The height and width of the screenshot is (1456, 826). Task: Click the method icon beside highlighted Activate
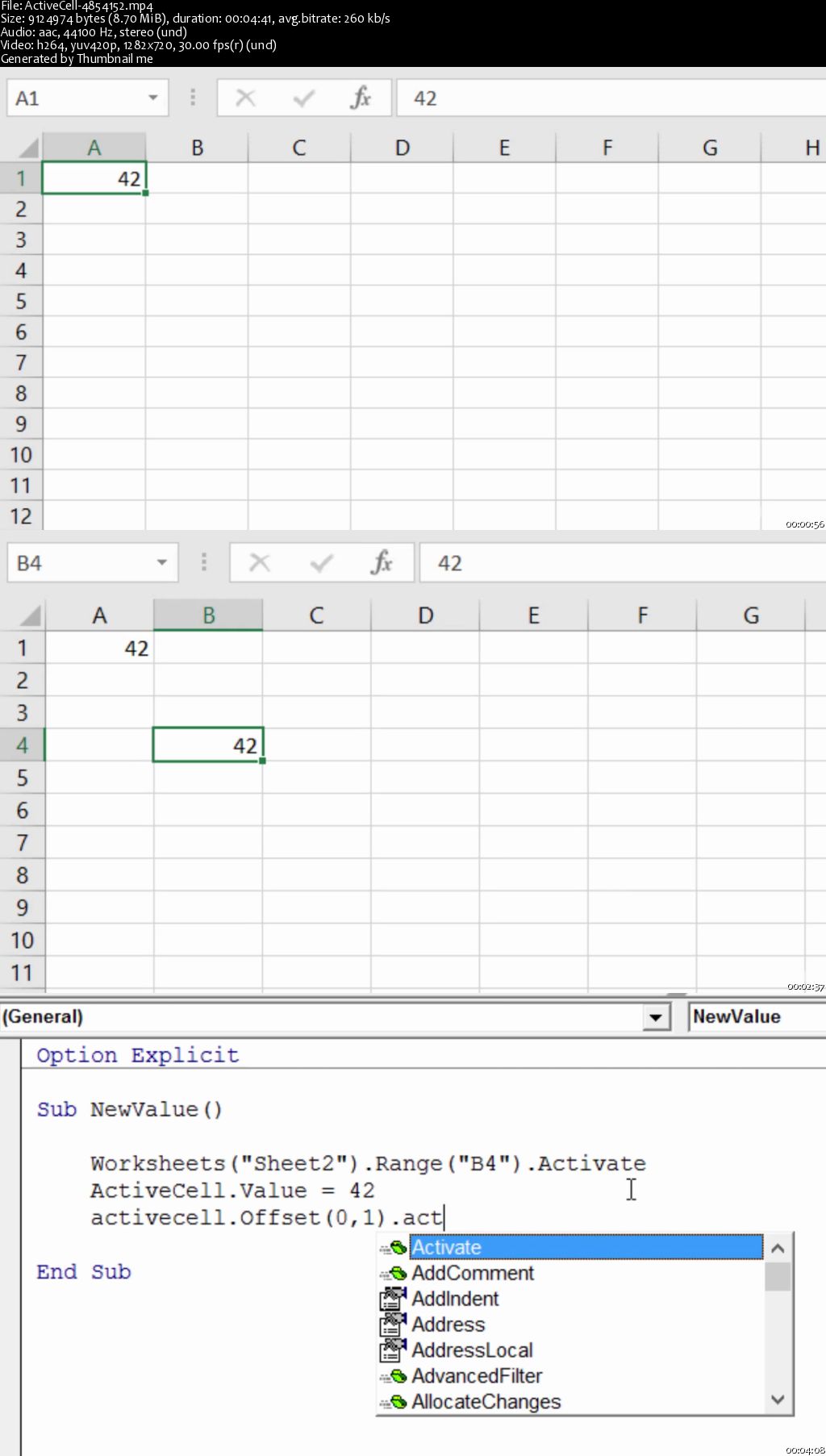pyautogui.click(x=393, y=1247)
